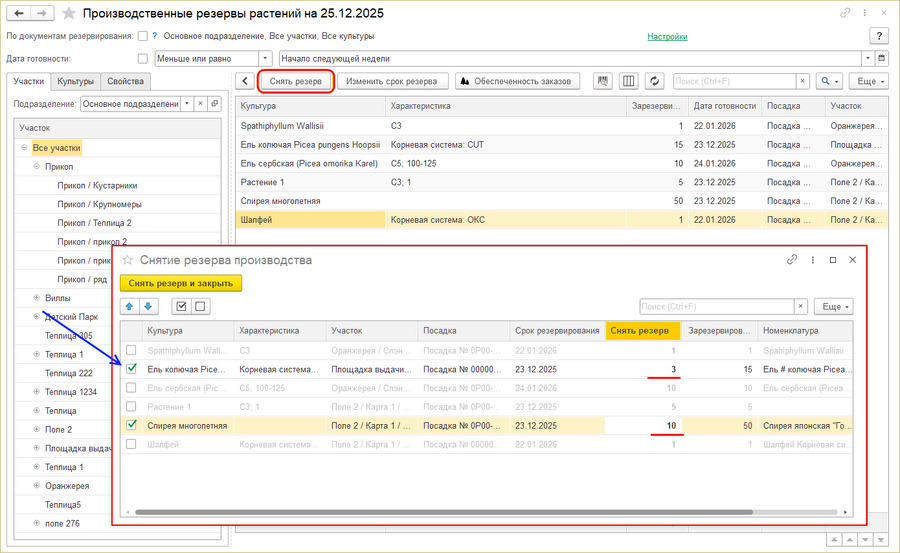The image size is (900, 553).
Task: Click the uncheck all rows icon in the dialog
Action: (199, 307)
